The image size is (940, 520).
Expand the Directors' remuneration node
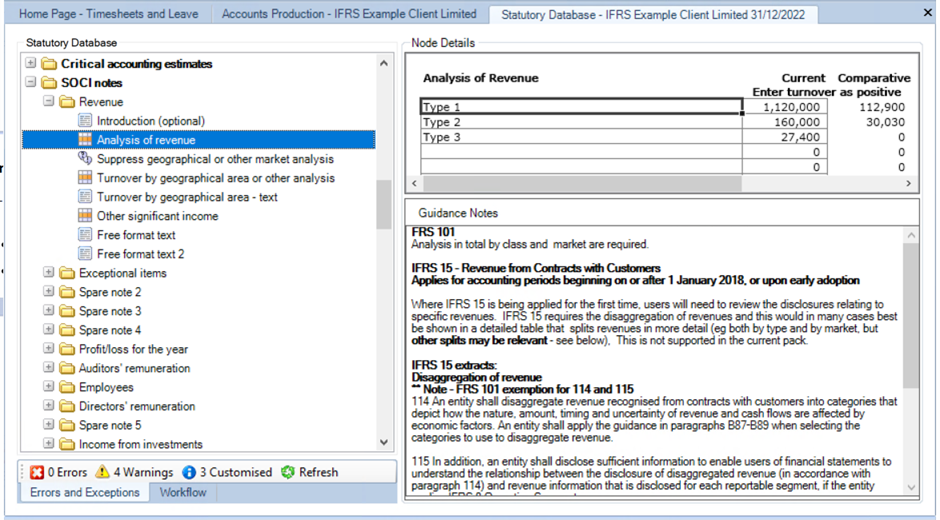click(49, 405)
